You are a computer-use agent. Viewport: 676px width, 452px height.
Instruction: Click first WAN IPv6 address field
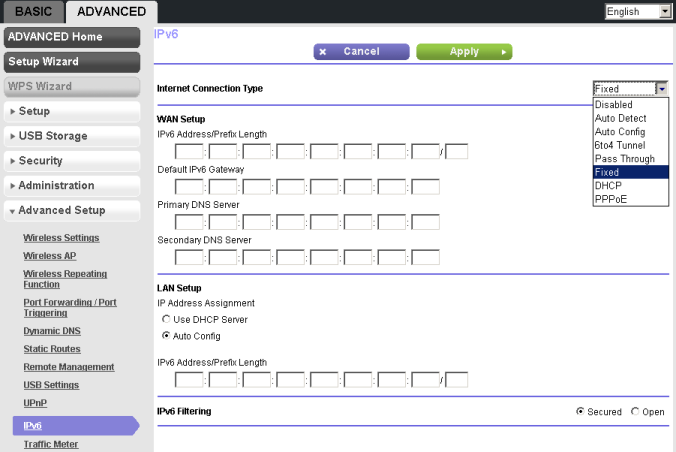click(x=189, y=152)
